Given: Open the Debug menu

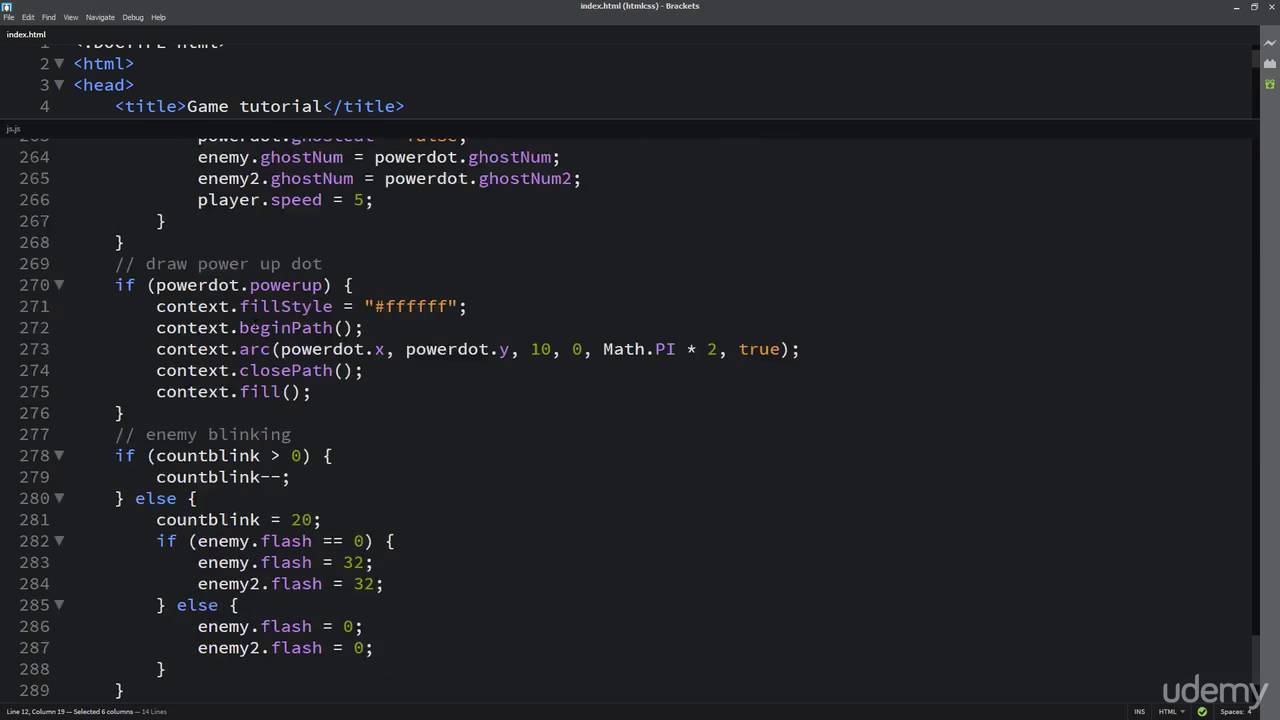Looking at the screenshot, I should (x=133, y=17).
